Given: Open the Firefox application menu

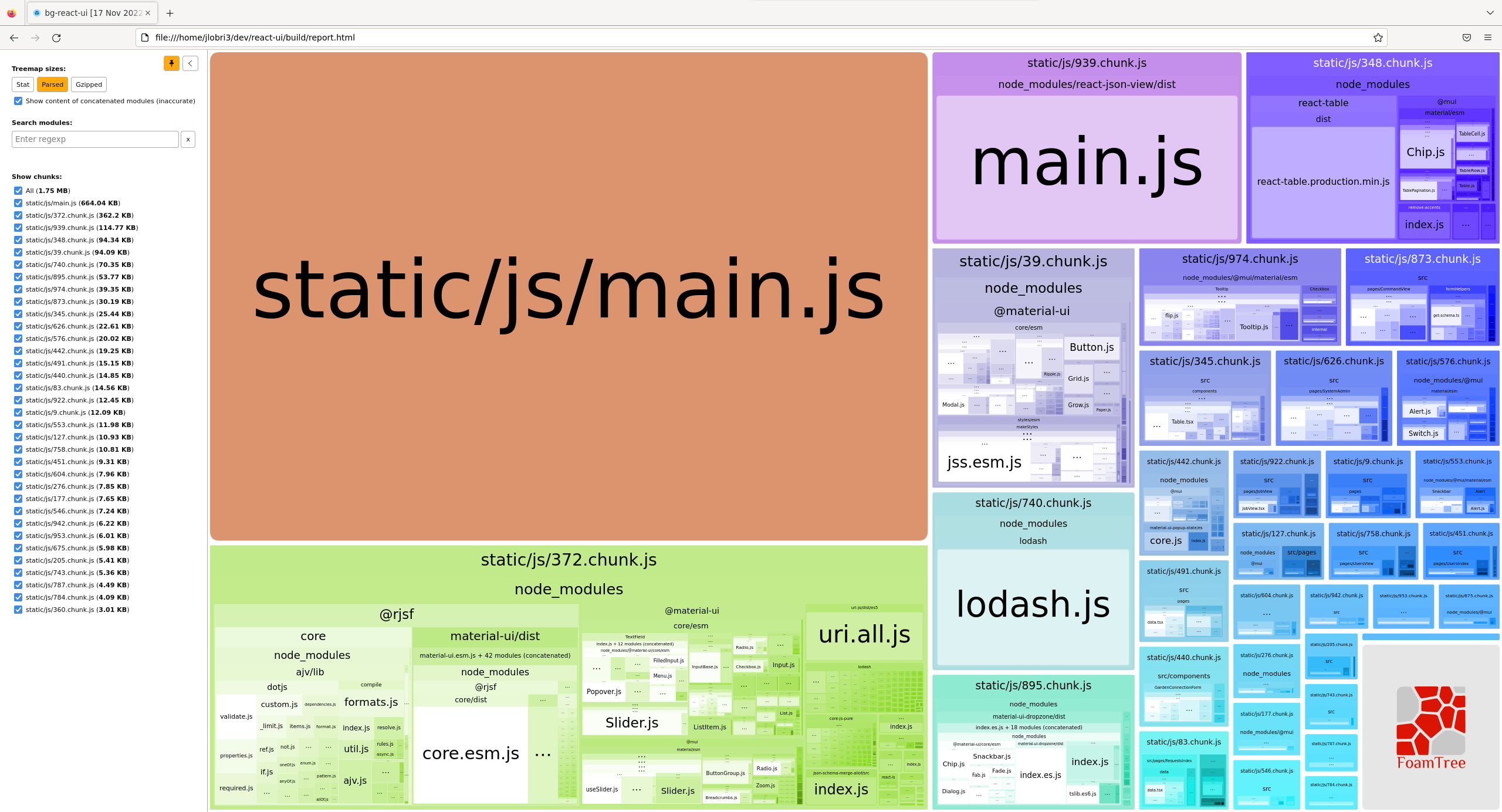Looking at the screenshot, I should click(1488, 38).
